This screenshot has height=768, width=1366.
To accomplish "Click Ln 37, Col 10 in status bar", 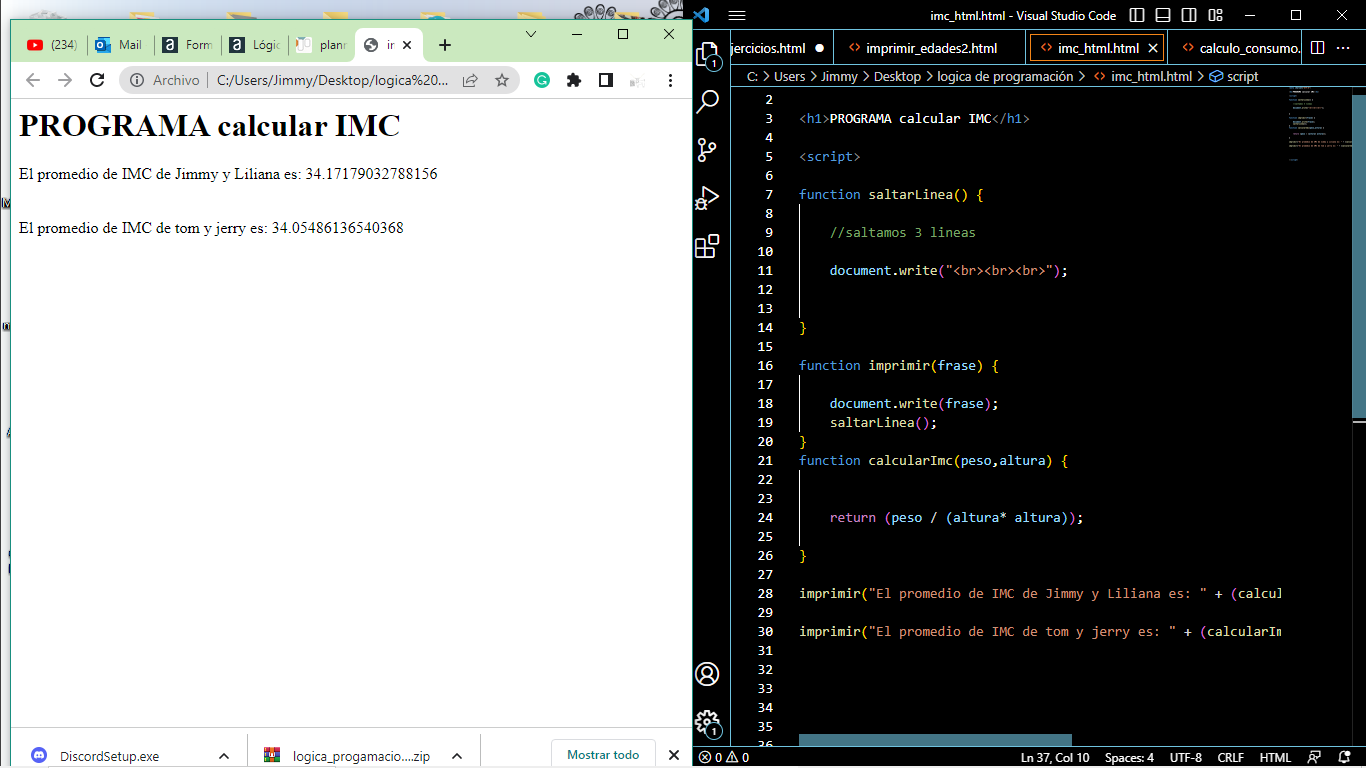I will (x=1055, y=757).
